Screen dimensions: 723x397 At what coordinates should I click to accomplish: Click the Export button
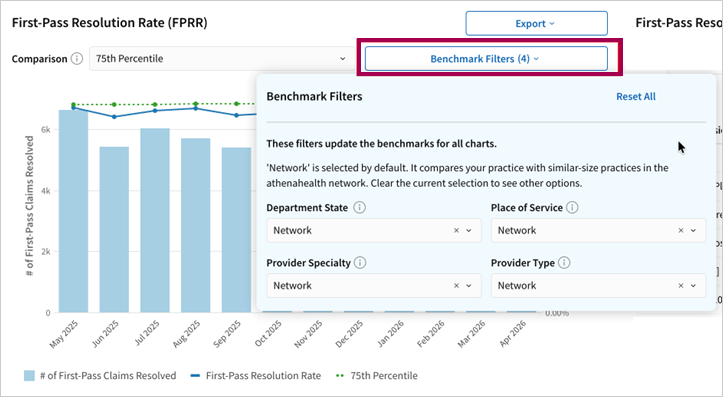tap(536, 24)
